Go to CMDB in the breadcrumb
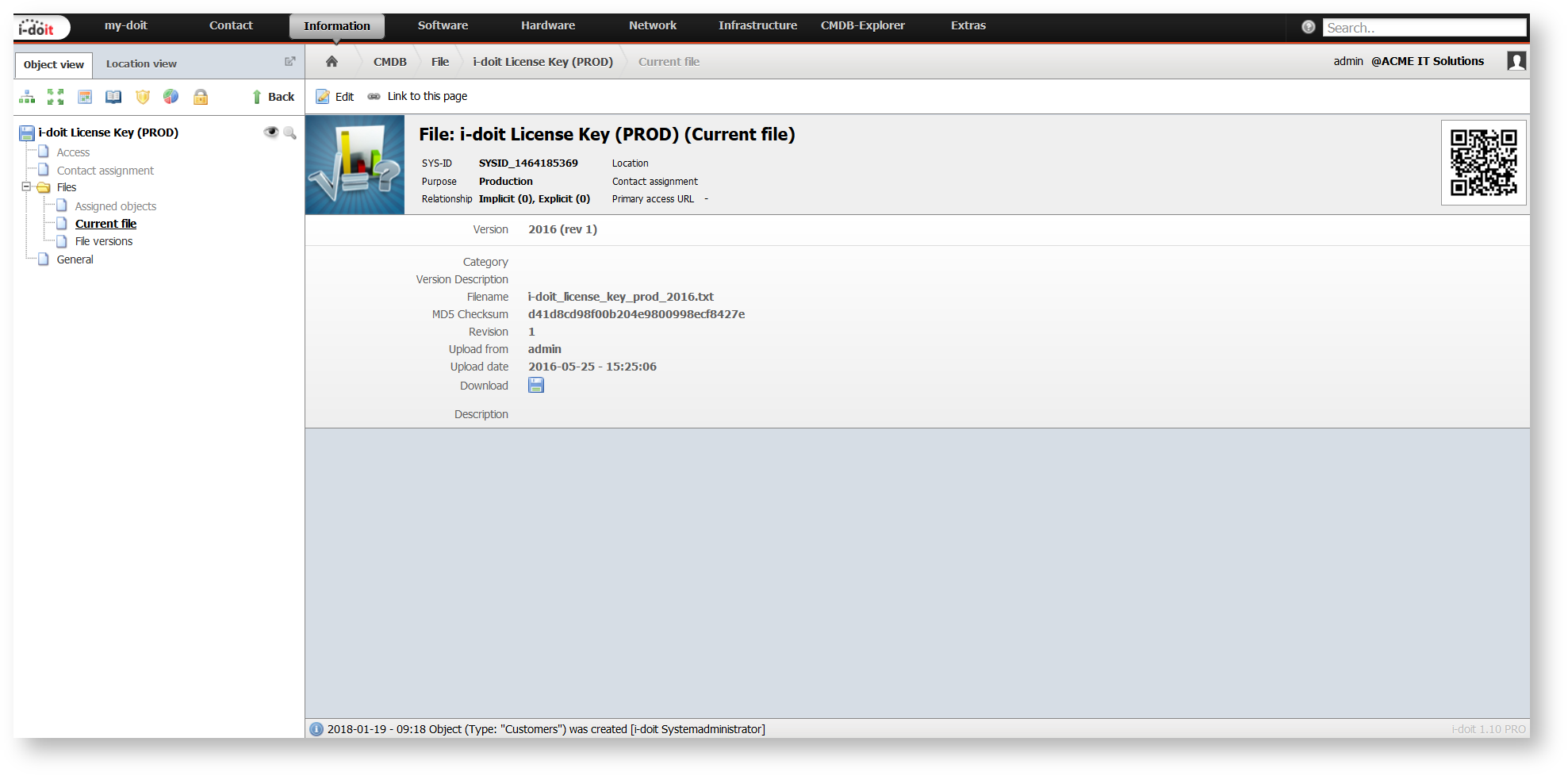 (390, 62)
